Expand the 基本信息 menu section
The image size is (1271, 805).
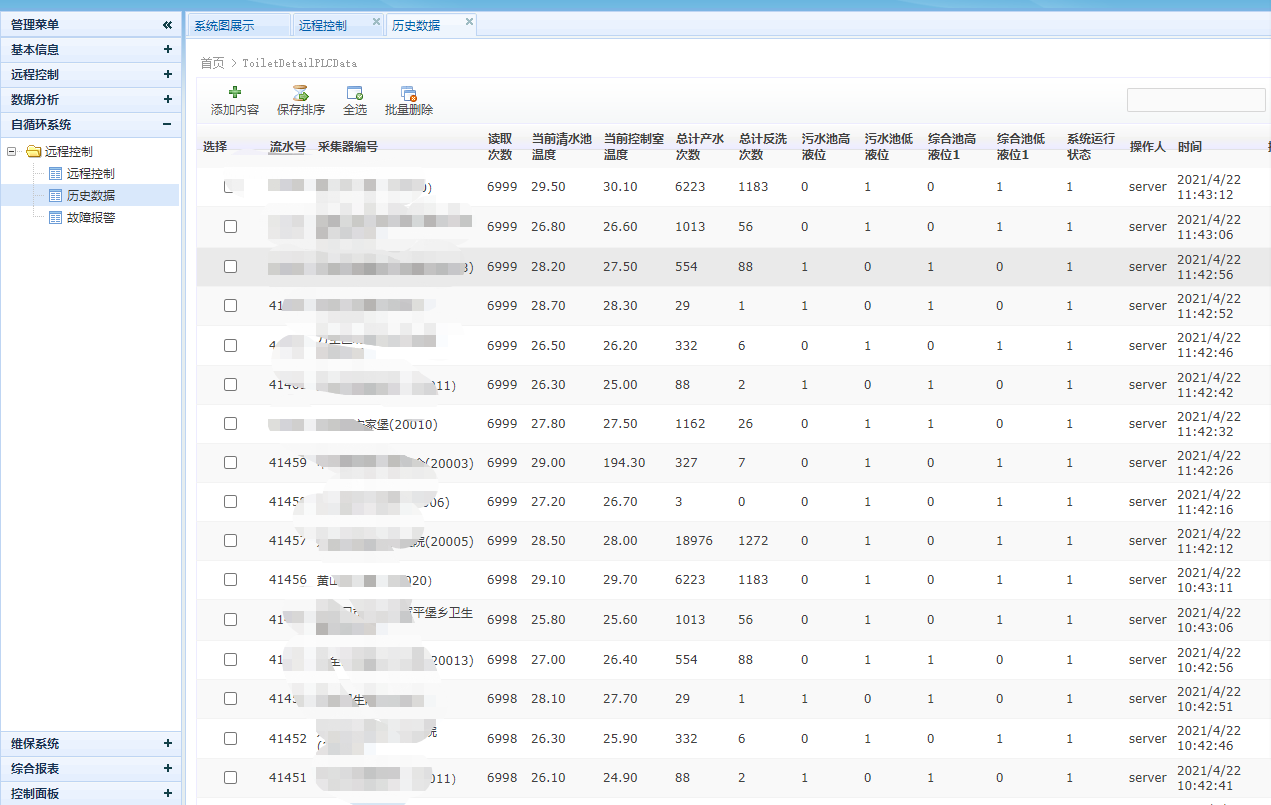coord(167,49)
